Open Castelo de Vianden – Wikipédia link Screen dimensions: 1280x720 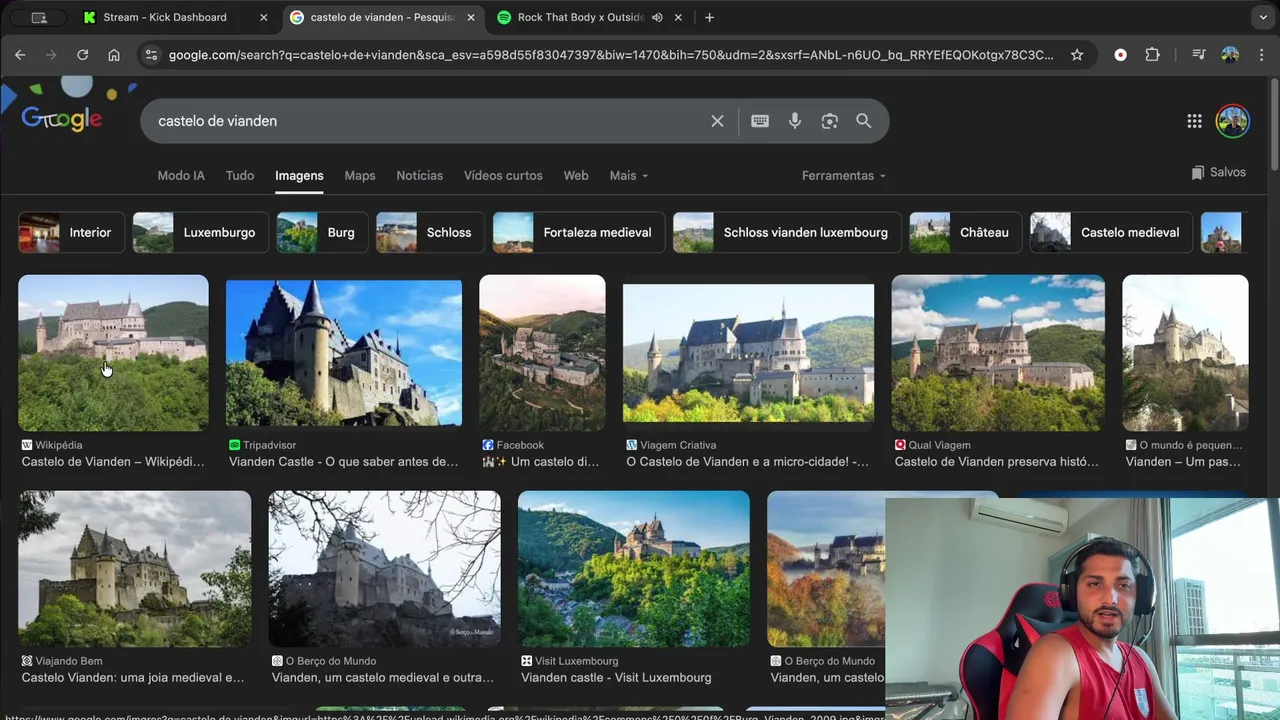click(113, 462)
